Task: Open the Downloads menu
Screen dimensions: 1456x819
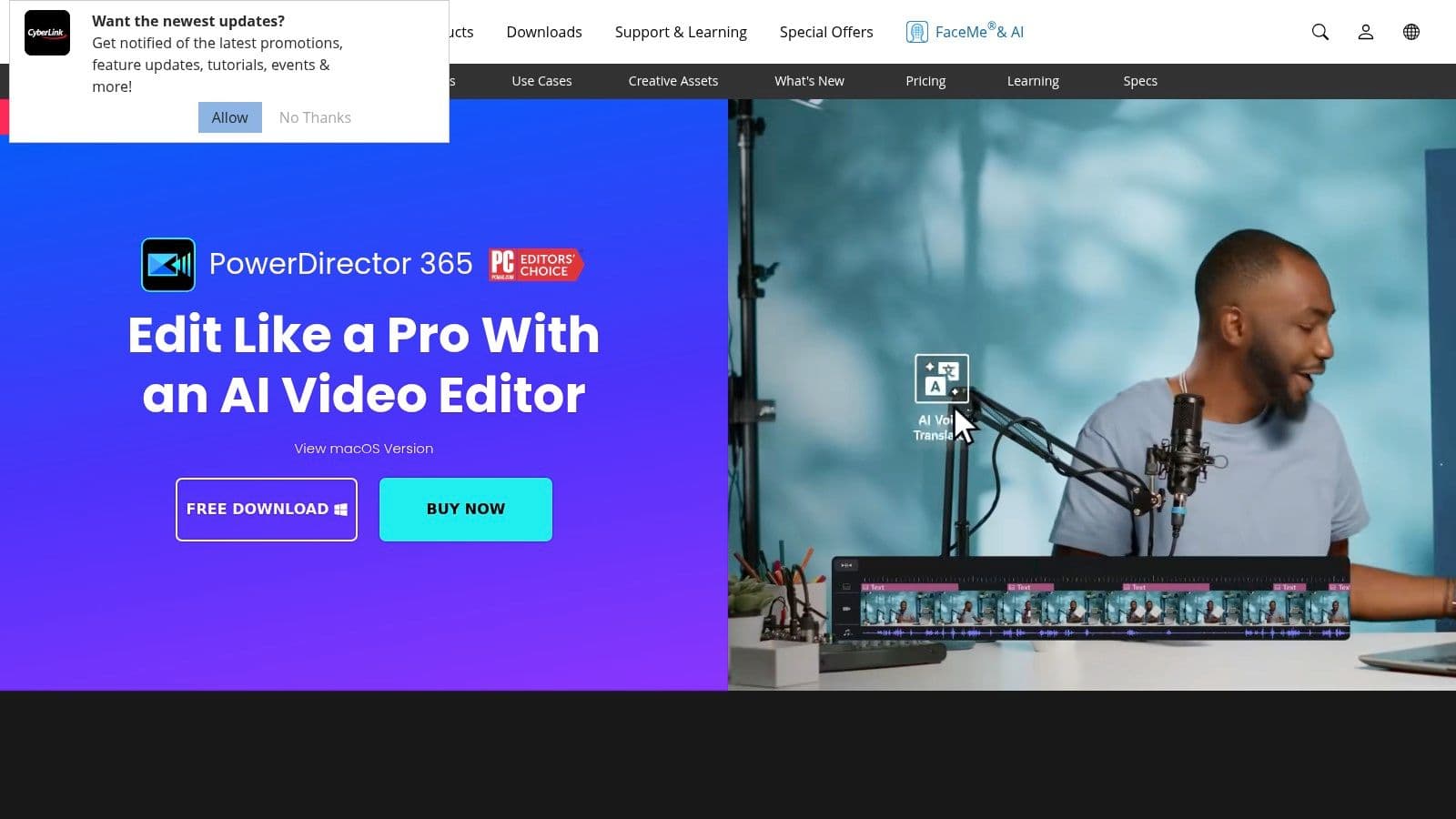Action: tap(543, 32)
